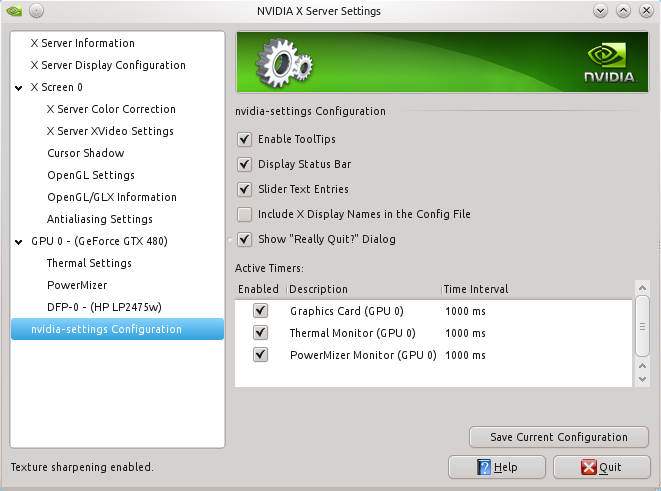Minimize the NVIDIA X Server Settings window

600,11
